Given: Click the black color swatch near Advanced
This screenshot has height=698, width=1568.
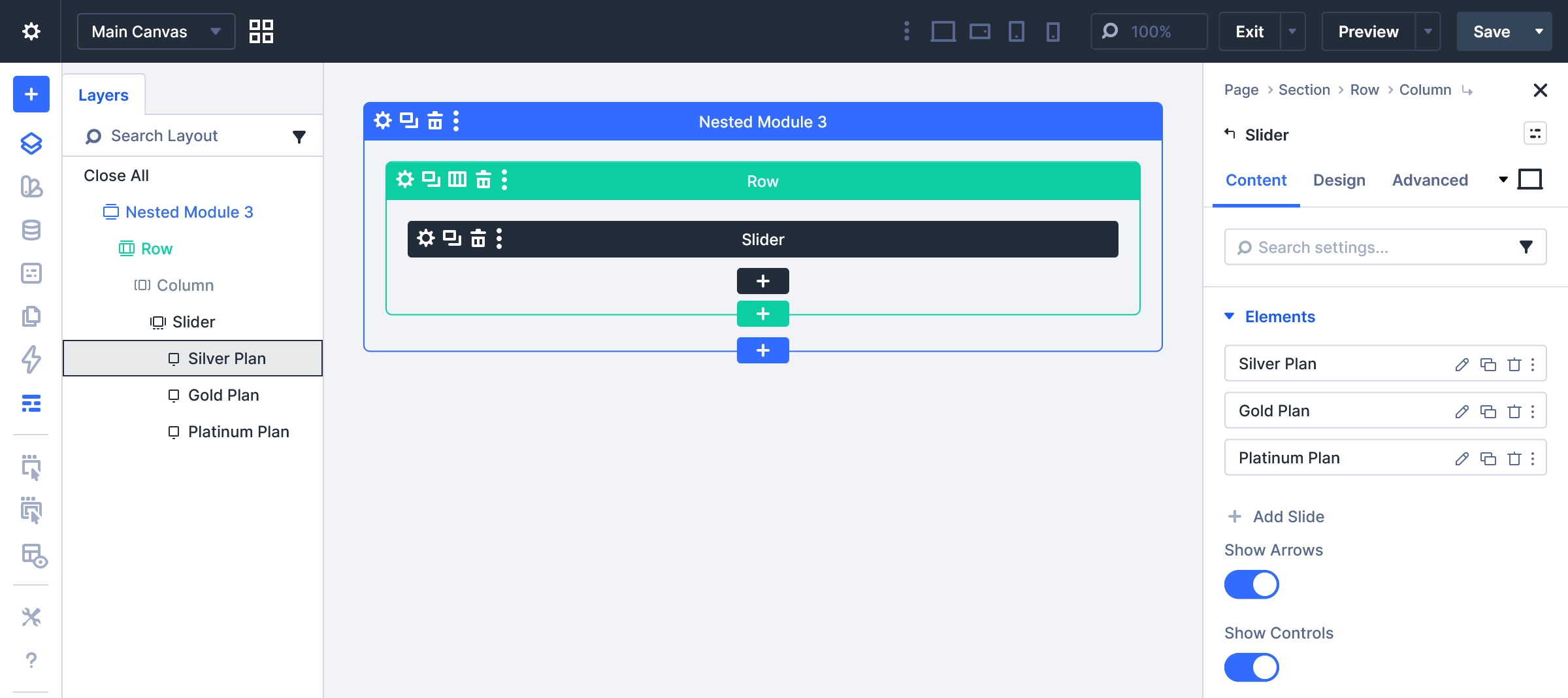Looking at the screenshot, I should 1530,178.
